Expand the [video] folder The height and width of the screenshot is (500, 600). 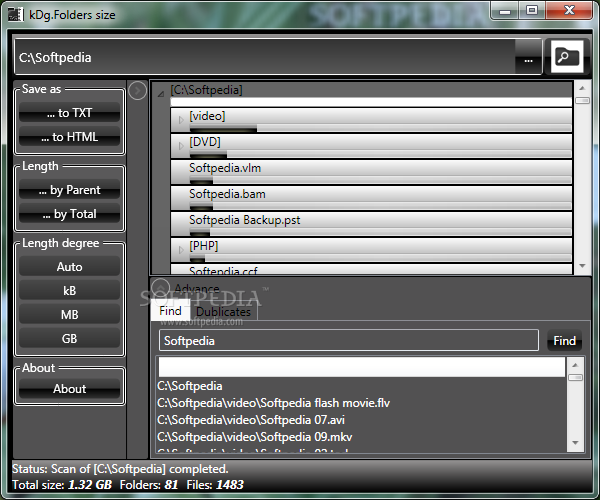tap(181, 120)
